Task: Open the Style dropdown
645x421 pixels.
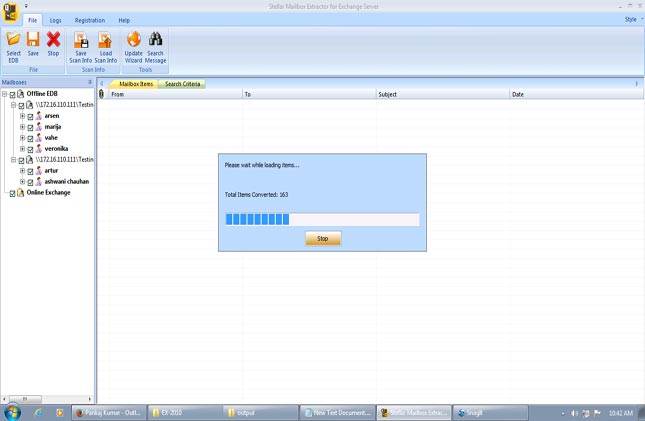Action: (x=633, y=19)
